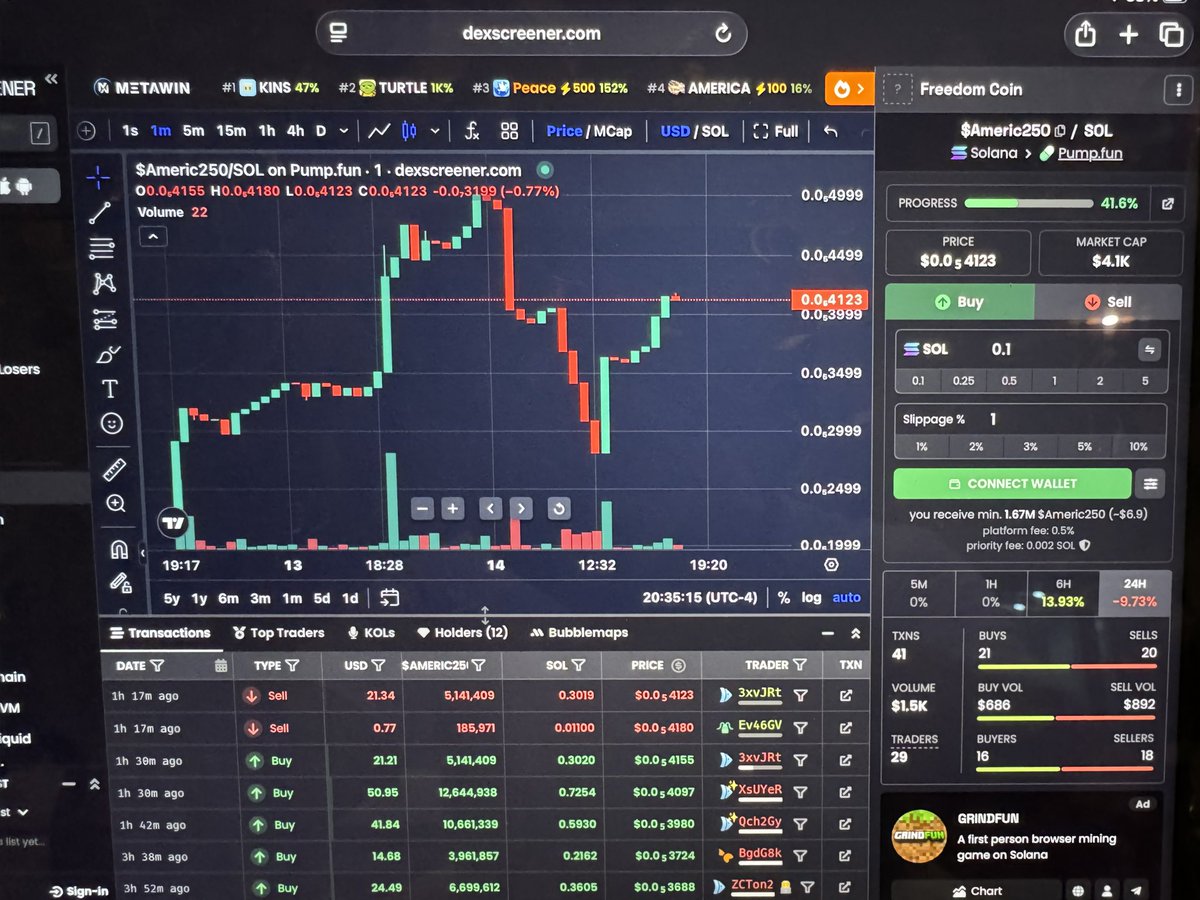This screenshot has height=900, width=1200.
Task: Open the Freedom Coin three-dot menu
Action: coord(1177,89)
